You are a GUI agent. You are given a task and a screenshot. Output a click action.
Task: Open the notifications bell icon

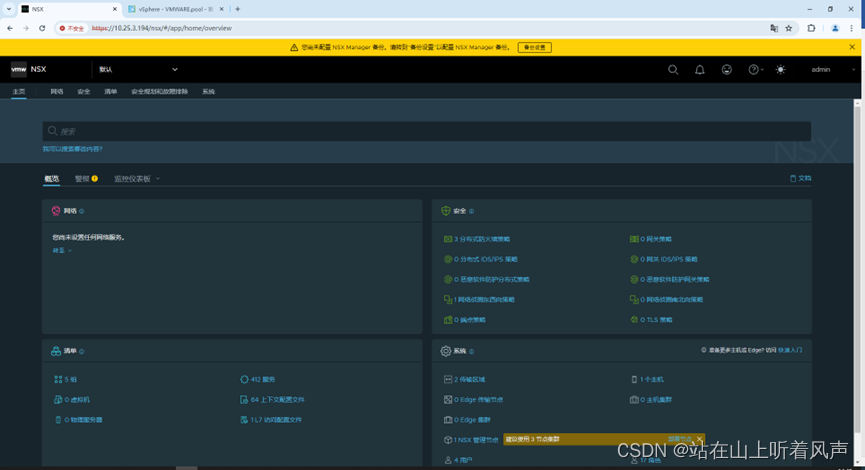700,70
